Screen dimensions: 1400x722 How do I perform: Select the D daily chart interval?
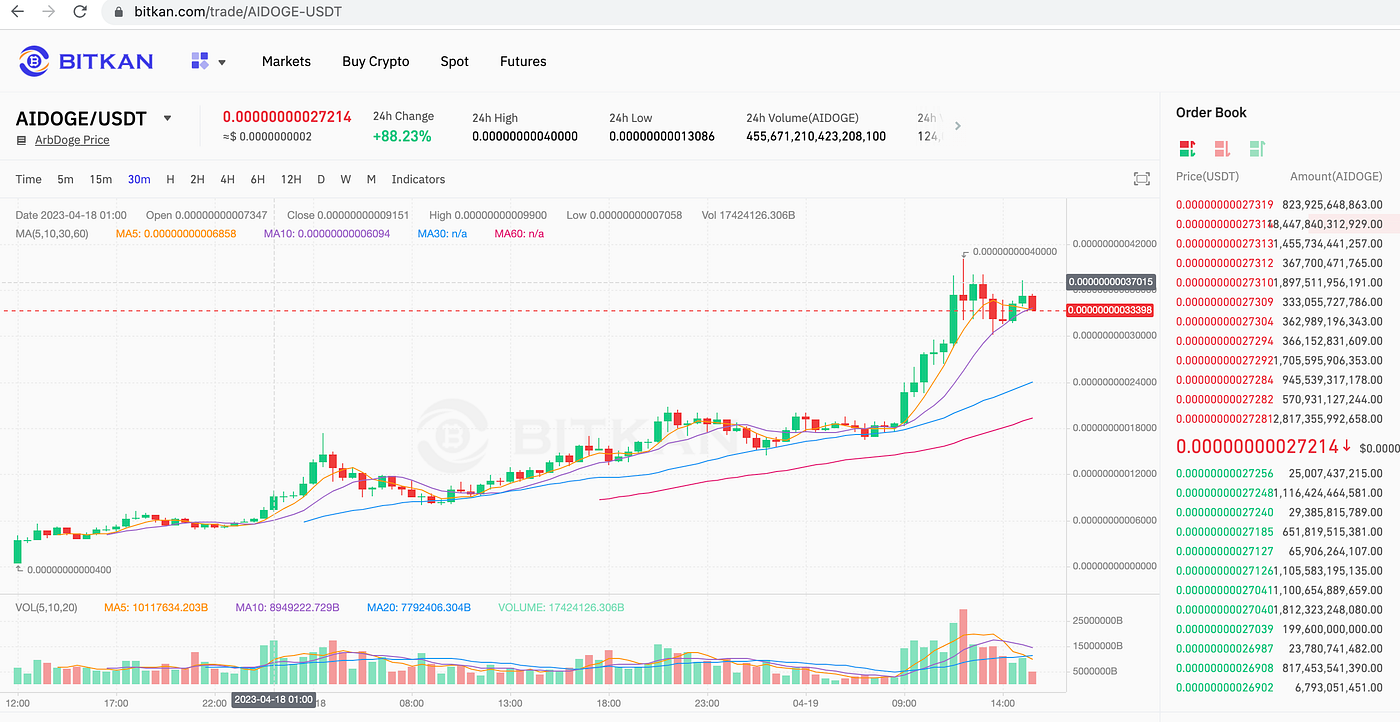click(x=321, y=179)
